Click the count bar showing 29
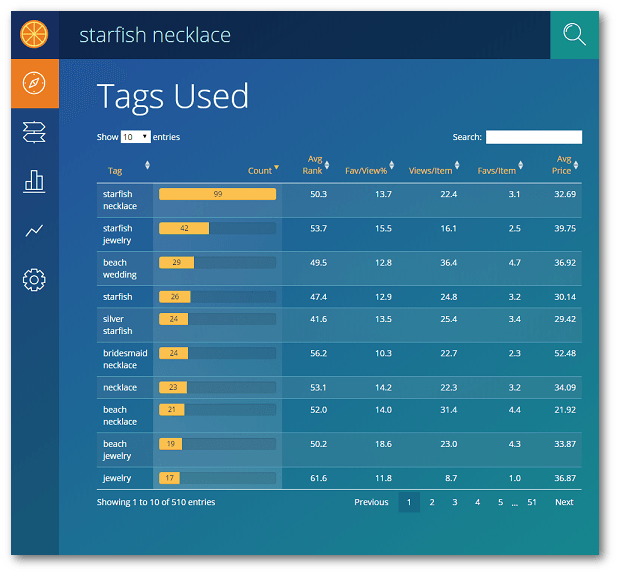The image size is (618, 574). (177, 263)
